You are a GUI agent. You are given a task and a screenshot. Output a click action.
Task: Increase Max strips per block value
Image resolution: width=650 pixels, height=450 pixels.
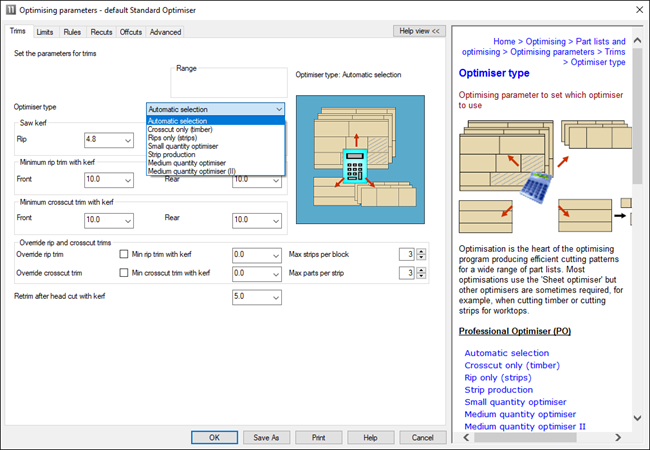point(421,251)
